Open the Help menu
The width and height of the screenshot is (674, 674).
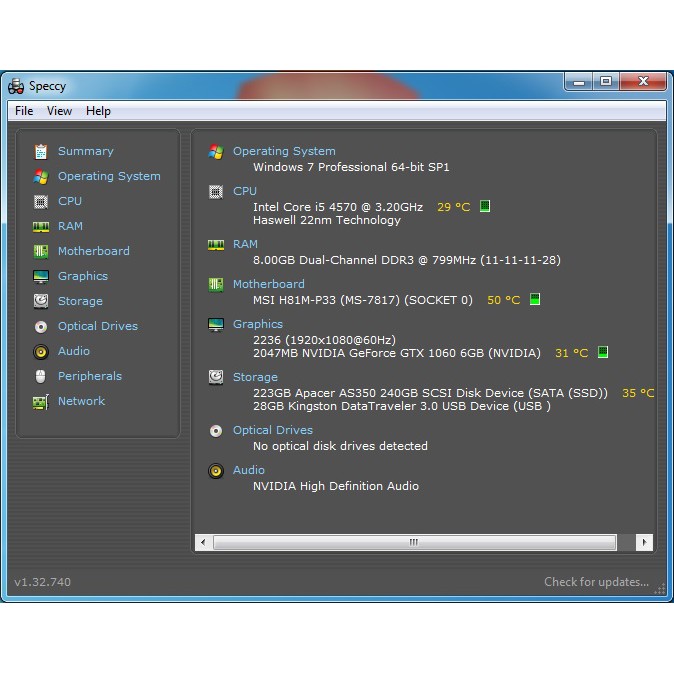(x=98, y=111)
